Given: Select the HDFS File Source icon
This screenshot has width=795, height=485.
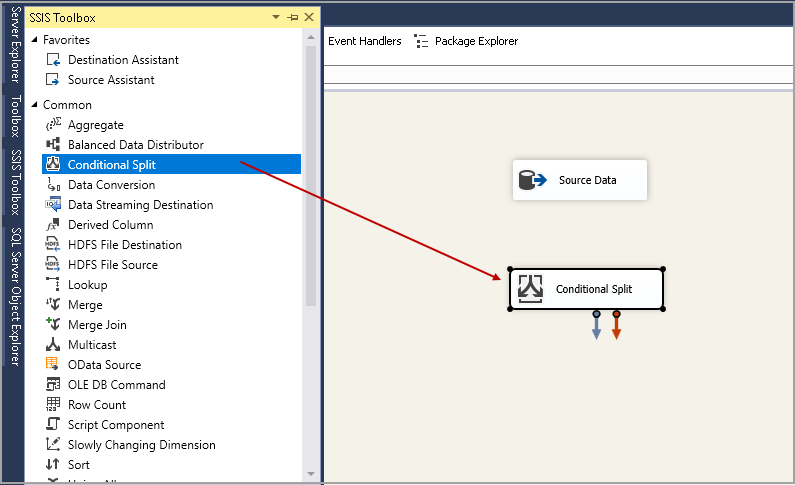Looking at the screenshot, I should tap(53, 265).
